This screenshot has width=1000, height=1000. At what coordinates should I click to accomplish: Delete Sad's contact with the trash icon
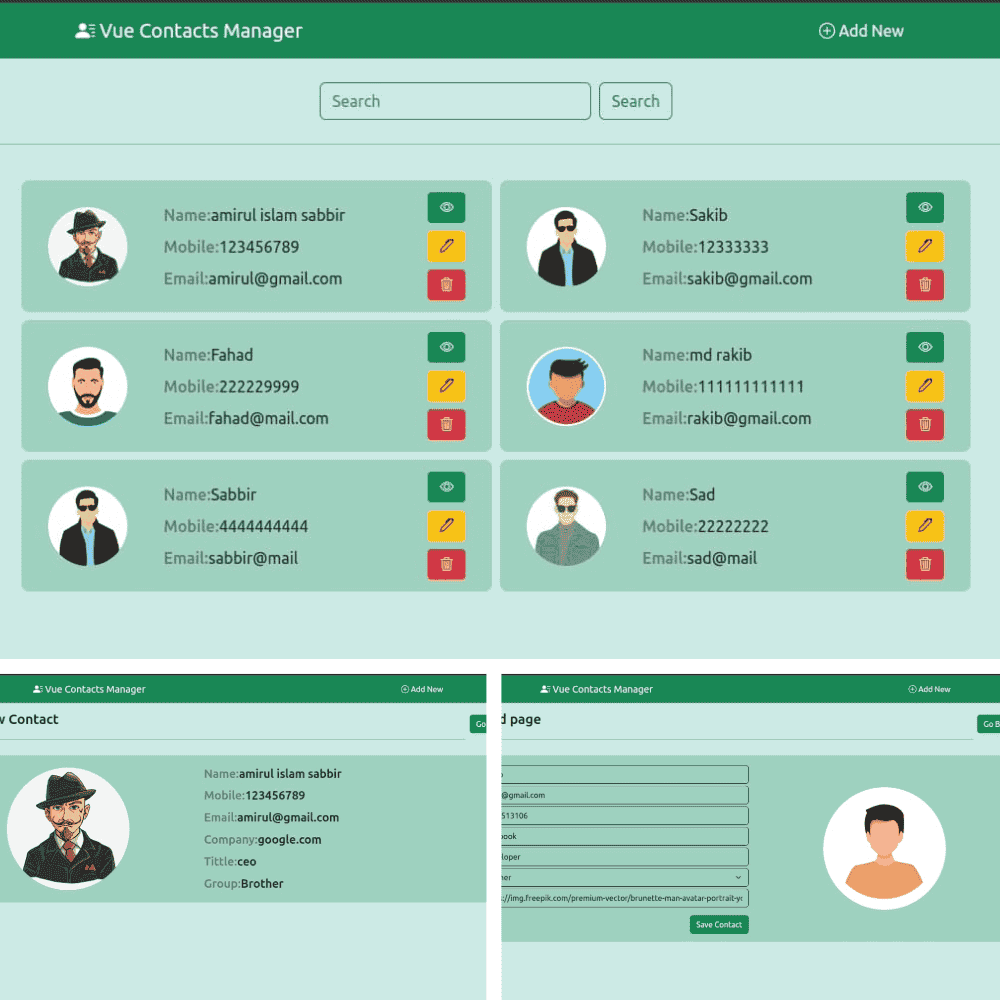(x=924, y=564)
